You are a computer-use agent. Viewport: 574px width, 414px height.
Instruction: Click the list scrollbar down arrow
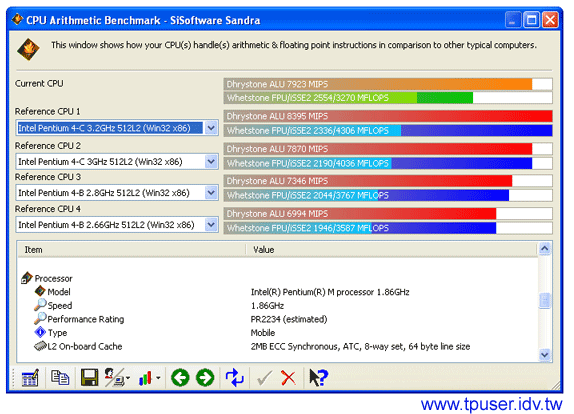tap(545, 354)
